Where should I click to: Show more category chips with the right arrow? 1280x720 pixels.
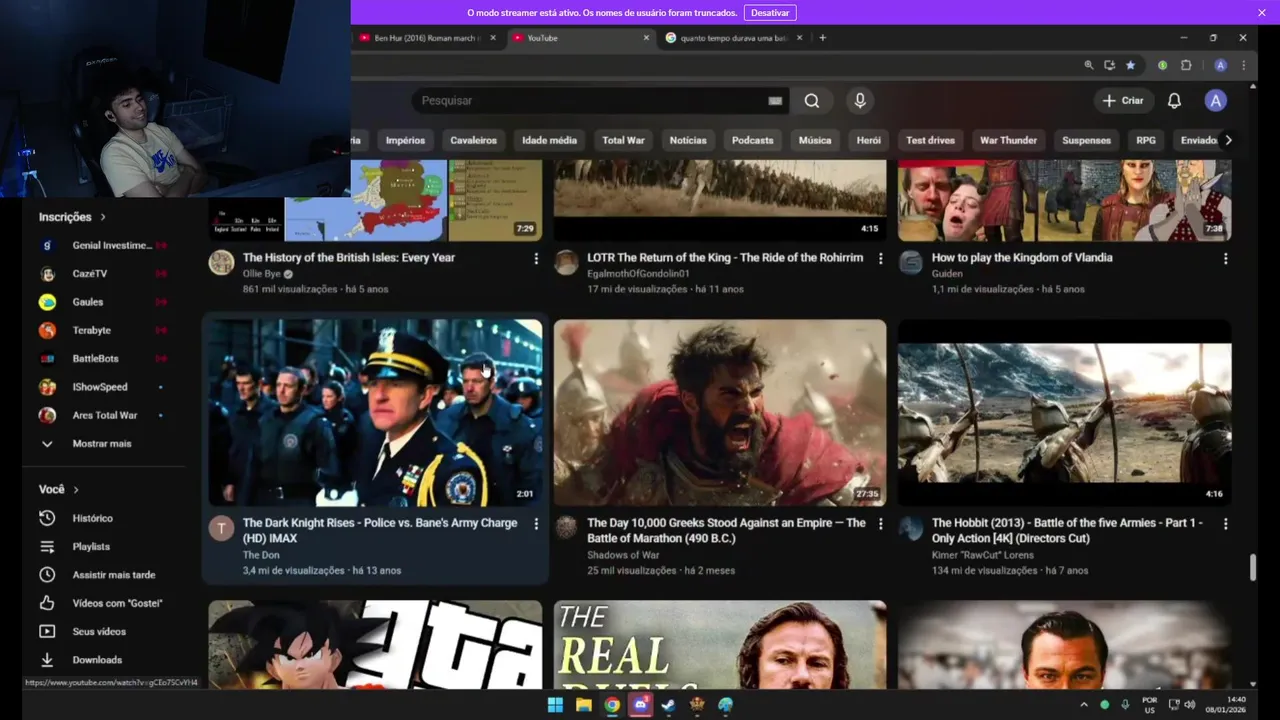(x=1228, y=140)
